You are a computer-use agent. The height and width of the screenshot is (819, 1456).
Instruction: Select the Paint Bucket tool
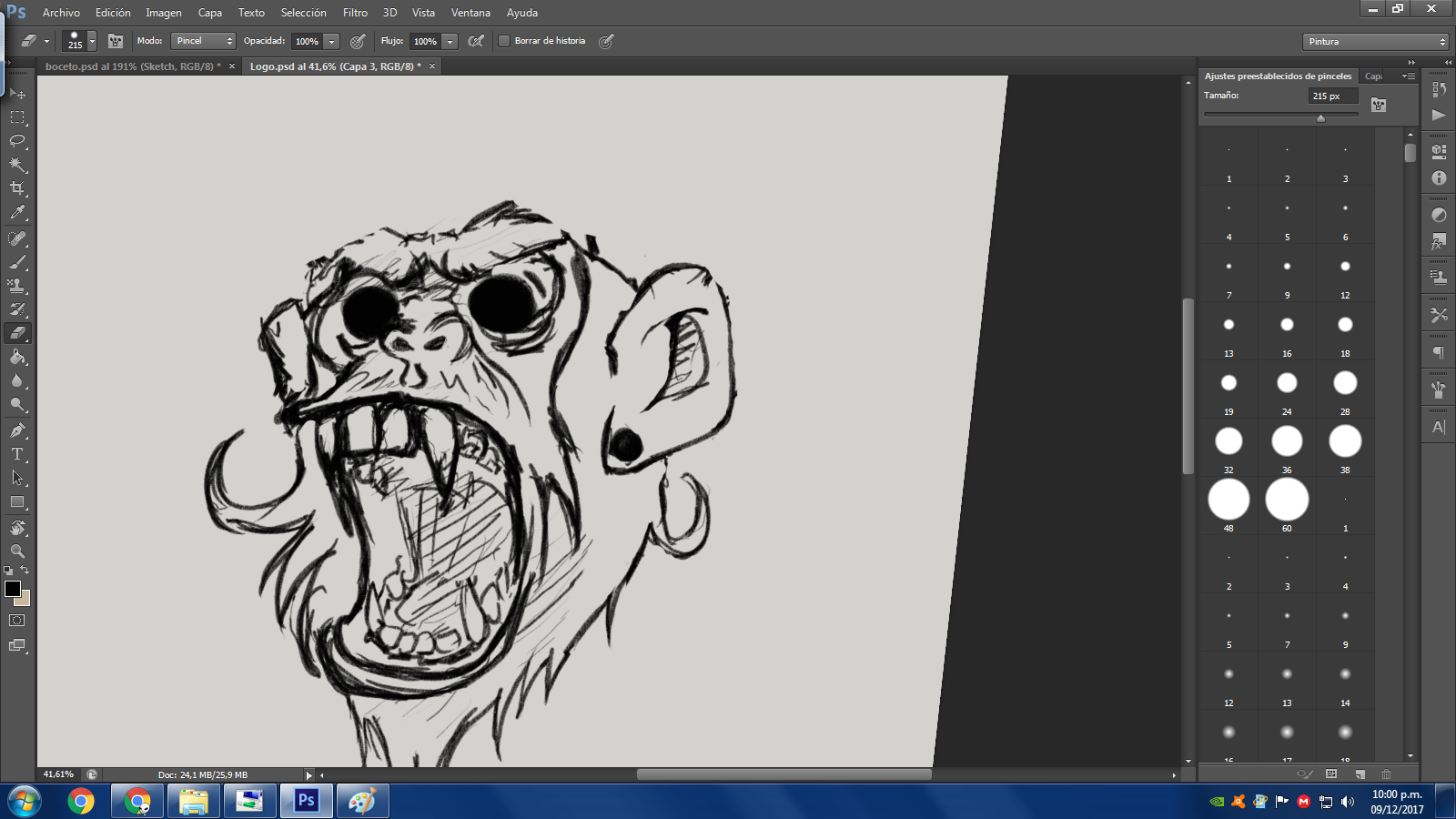pos(17,358)
